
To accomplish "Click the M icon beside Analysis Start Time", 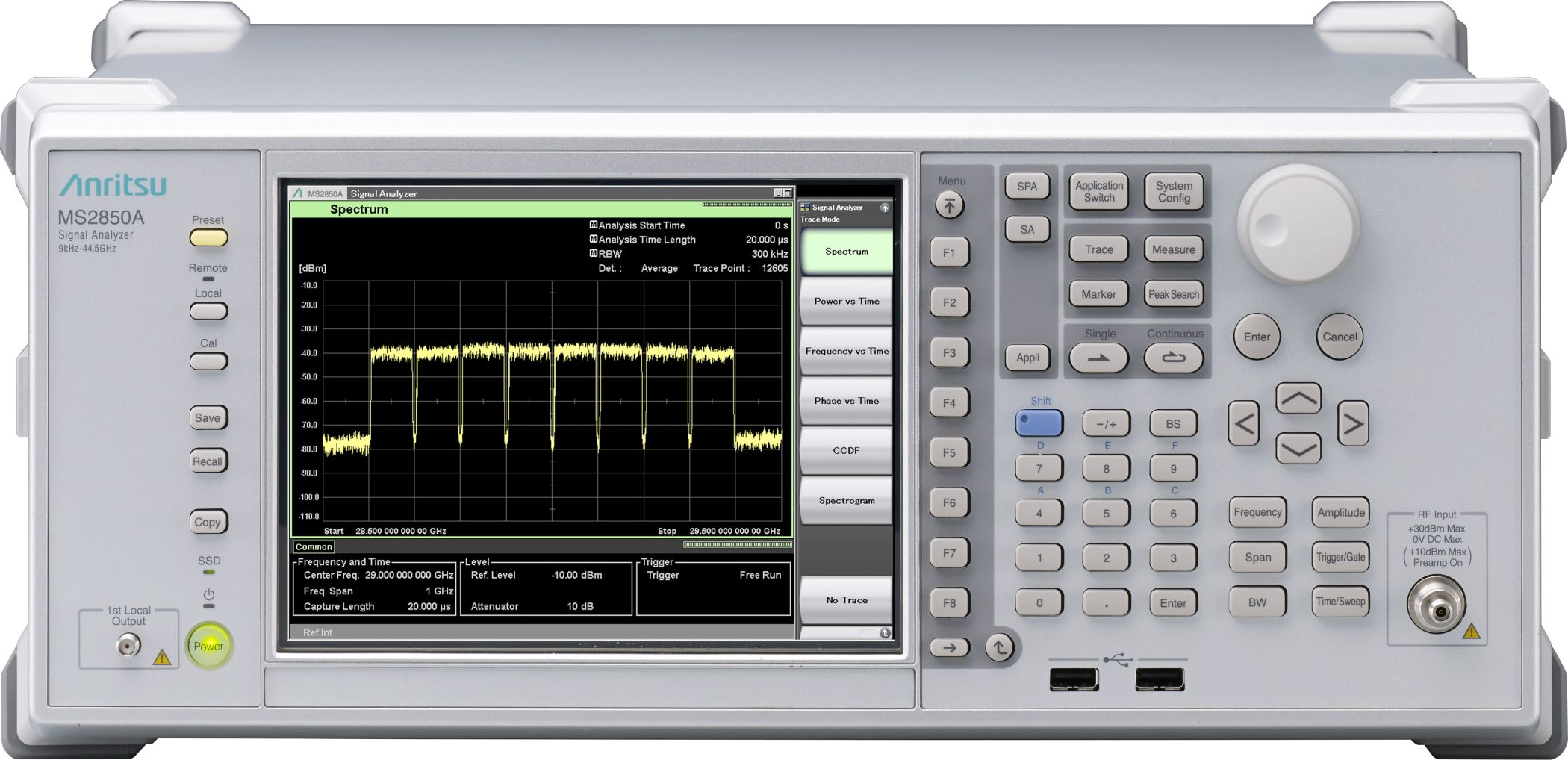I will [593, 225].
